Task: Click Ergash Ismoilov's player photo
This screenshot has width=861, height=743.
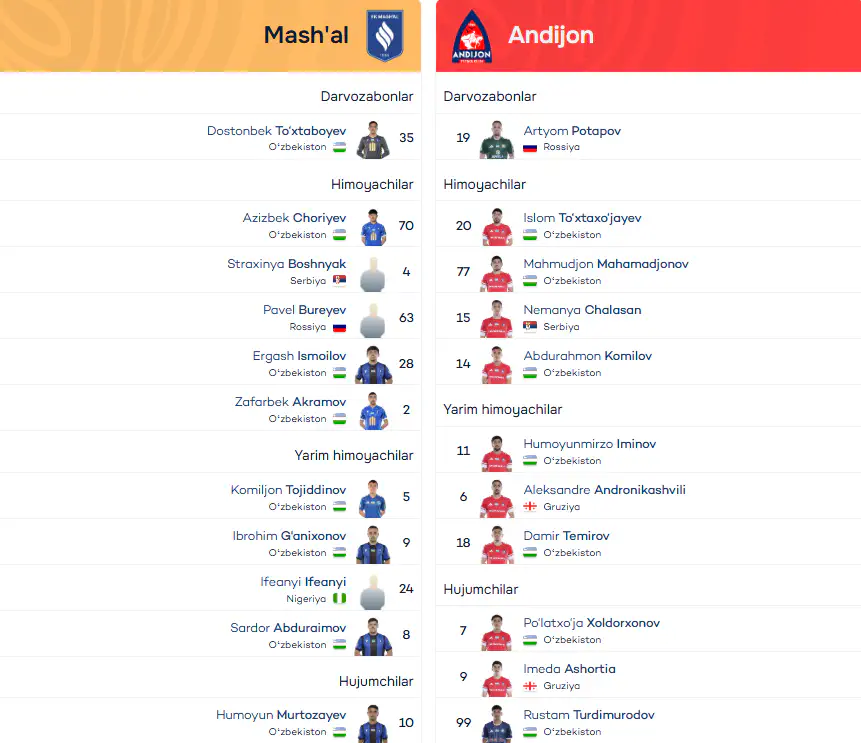Action: point(373,365)
